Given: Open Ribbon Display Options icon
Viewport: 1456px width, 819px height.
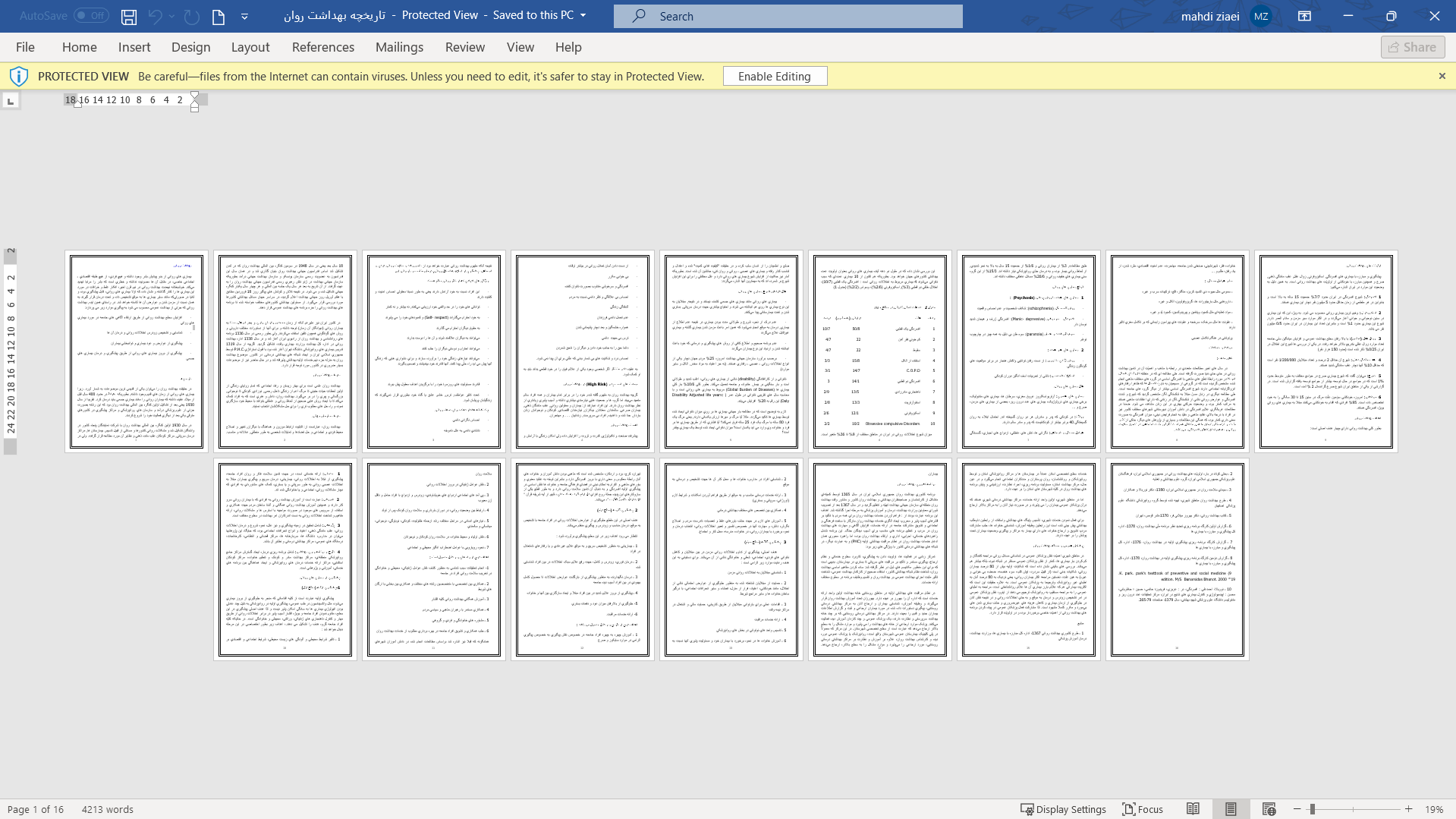Looking at the screenshot, I should pos(1304,16).
